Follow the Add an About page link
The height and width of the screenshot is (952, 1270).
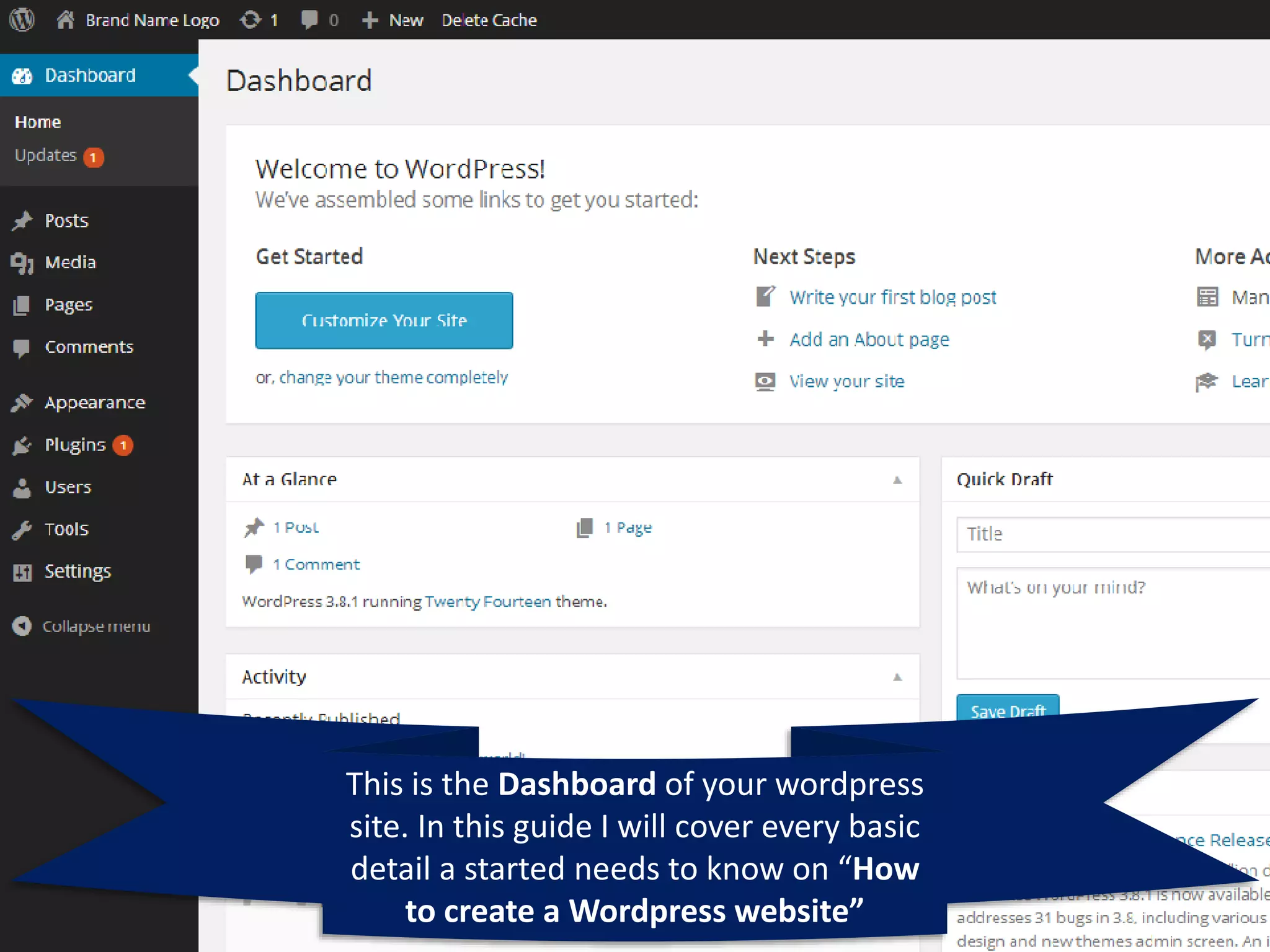pos(869,340)
